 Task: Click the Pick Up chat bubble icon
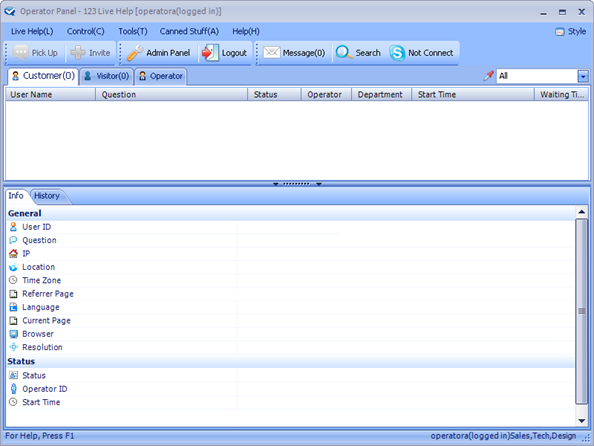[21, 52]
